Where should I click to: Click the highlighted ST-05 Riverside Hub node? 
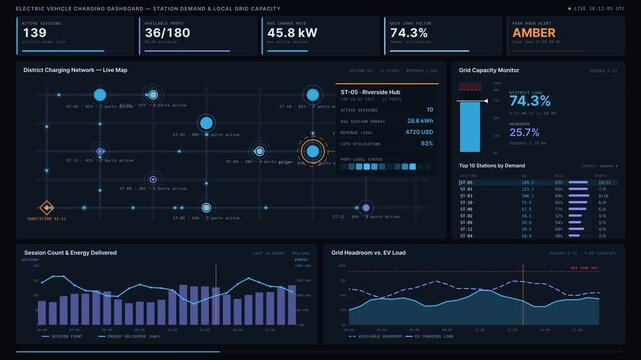coord(313,151)
